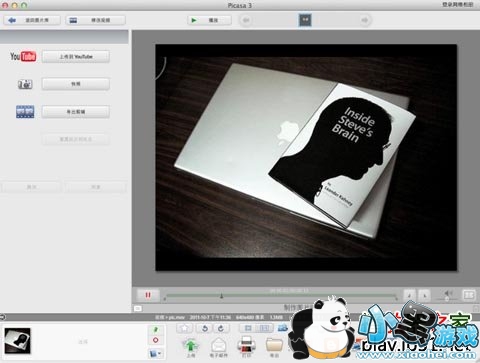Click the Upload to YouTube button
The height and width of the screenshot is (363, 480).
[76, 57]
